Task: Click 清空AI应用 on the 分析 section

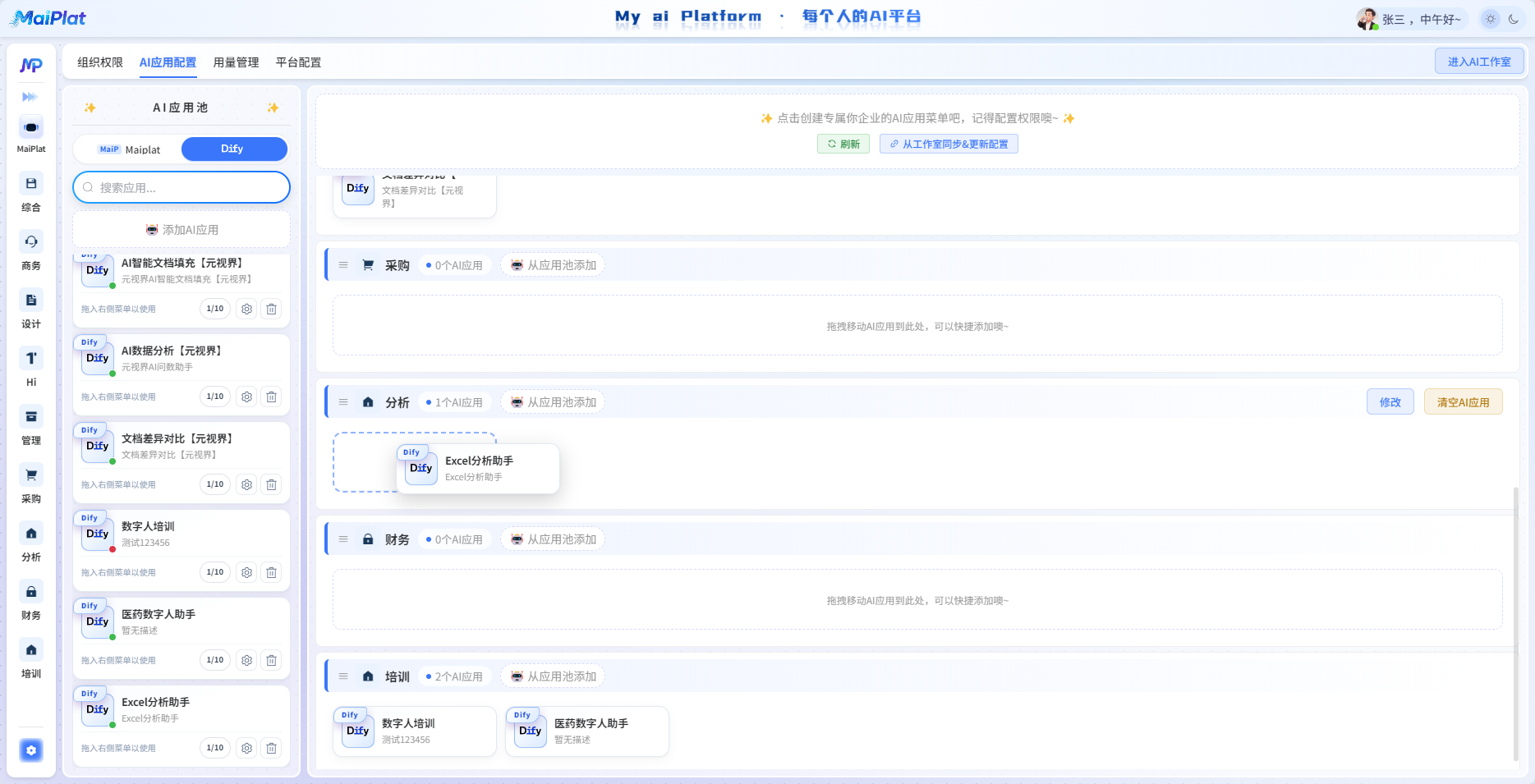Action: [x=1463, y=401]
